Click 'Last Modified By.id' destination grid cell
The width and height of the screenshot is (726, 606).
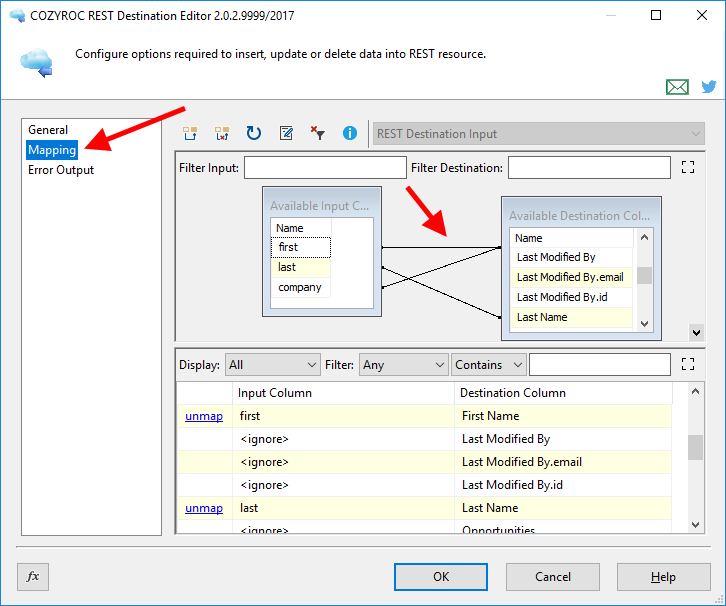pos(563,485)
